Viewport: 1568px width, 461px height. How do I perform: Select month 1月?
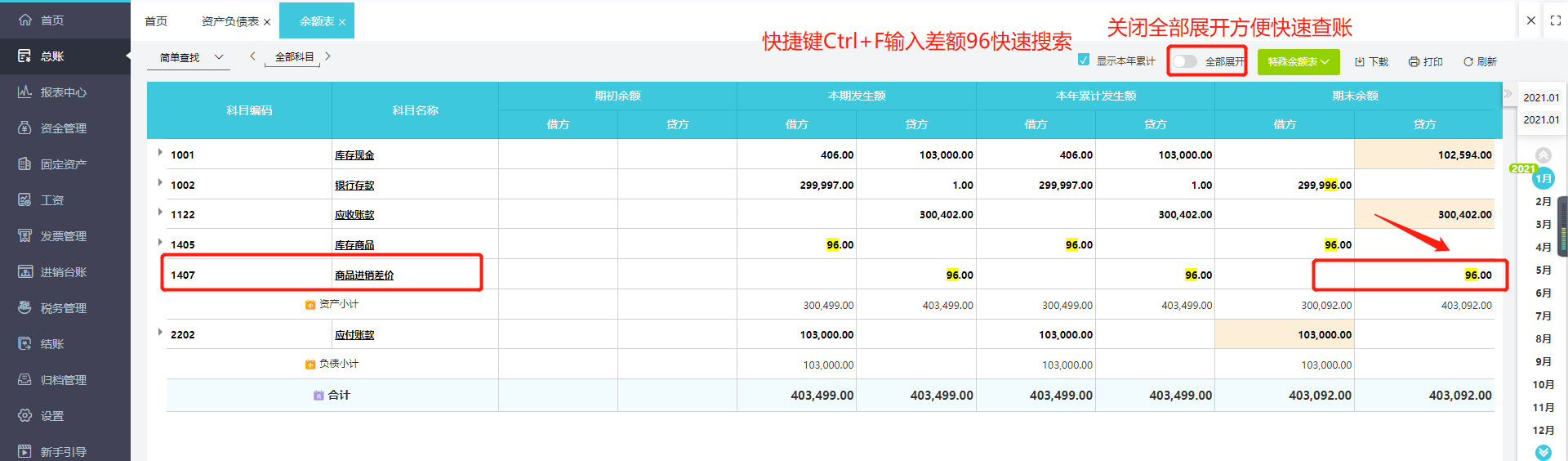[x=1543, y=178]
